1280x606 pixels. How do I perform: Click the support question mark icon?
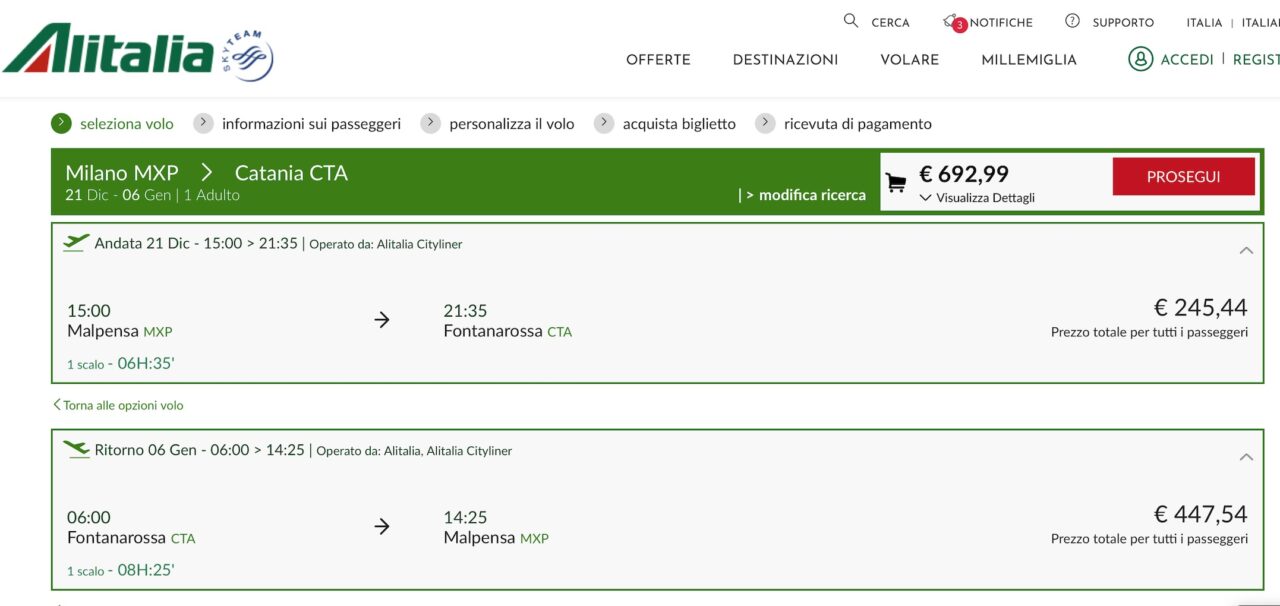(1072, 20)
